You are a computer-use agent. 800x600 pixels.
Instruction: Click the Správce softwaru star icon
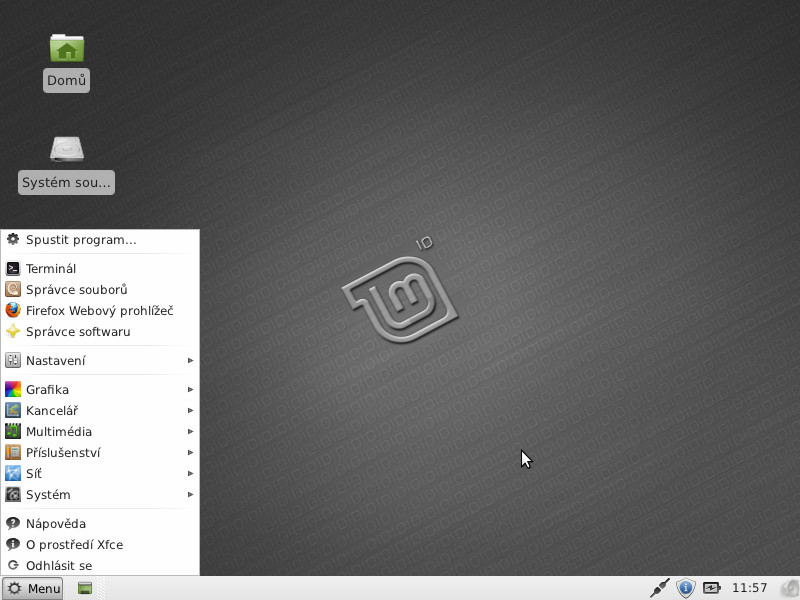tap(13, 331)
